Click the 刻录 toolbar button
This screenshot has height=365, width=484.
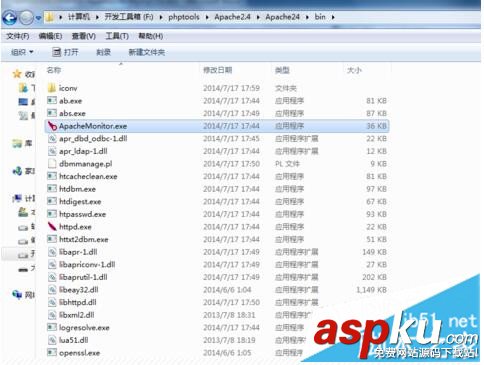click(103, 52)
